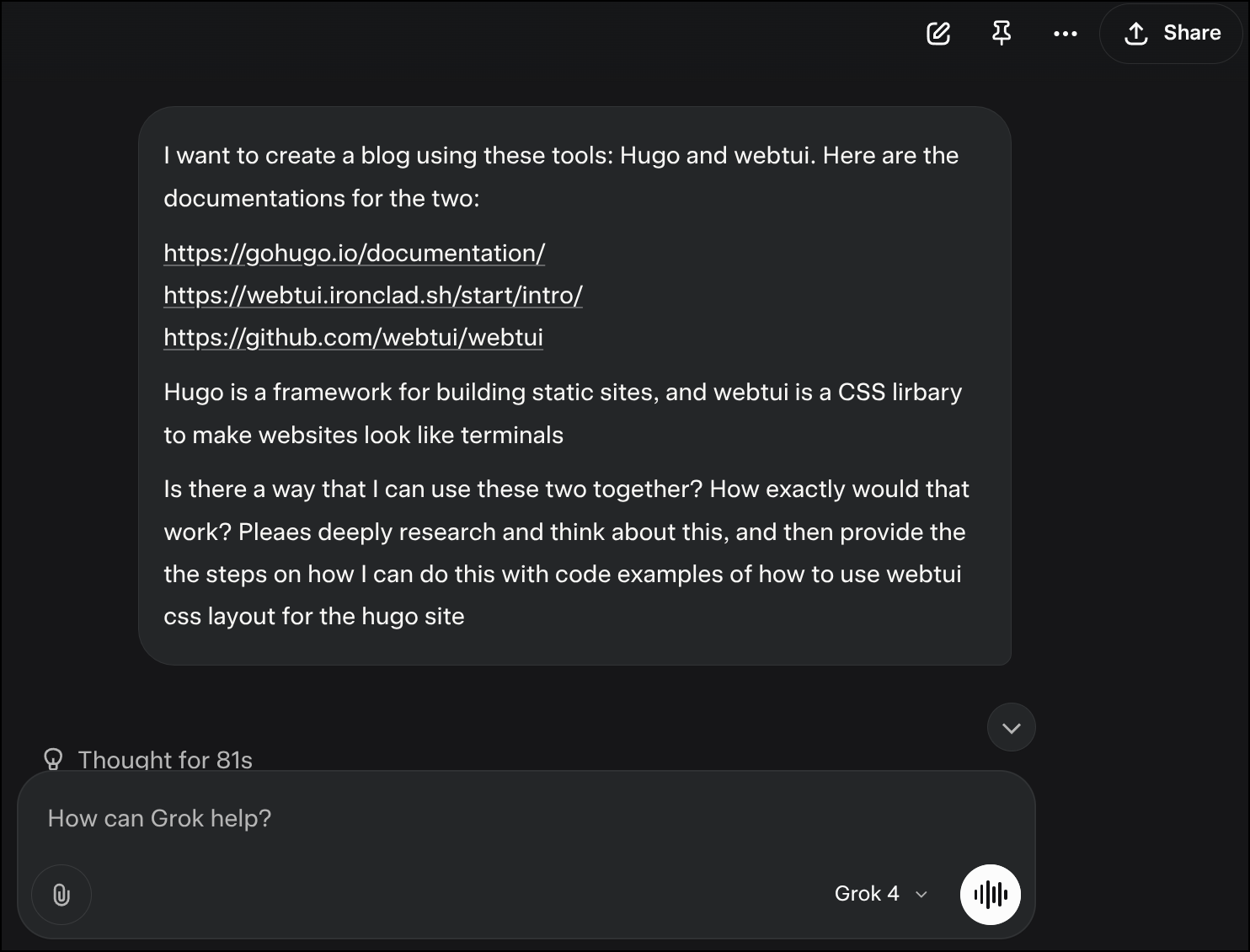1250x952 pixels.
Task: Open the webtui.ironclad.sh intro link
Action: 372,295
